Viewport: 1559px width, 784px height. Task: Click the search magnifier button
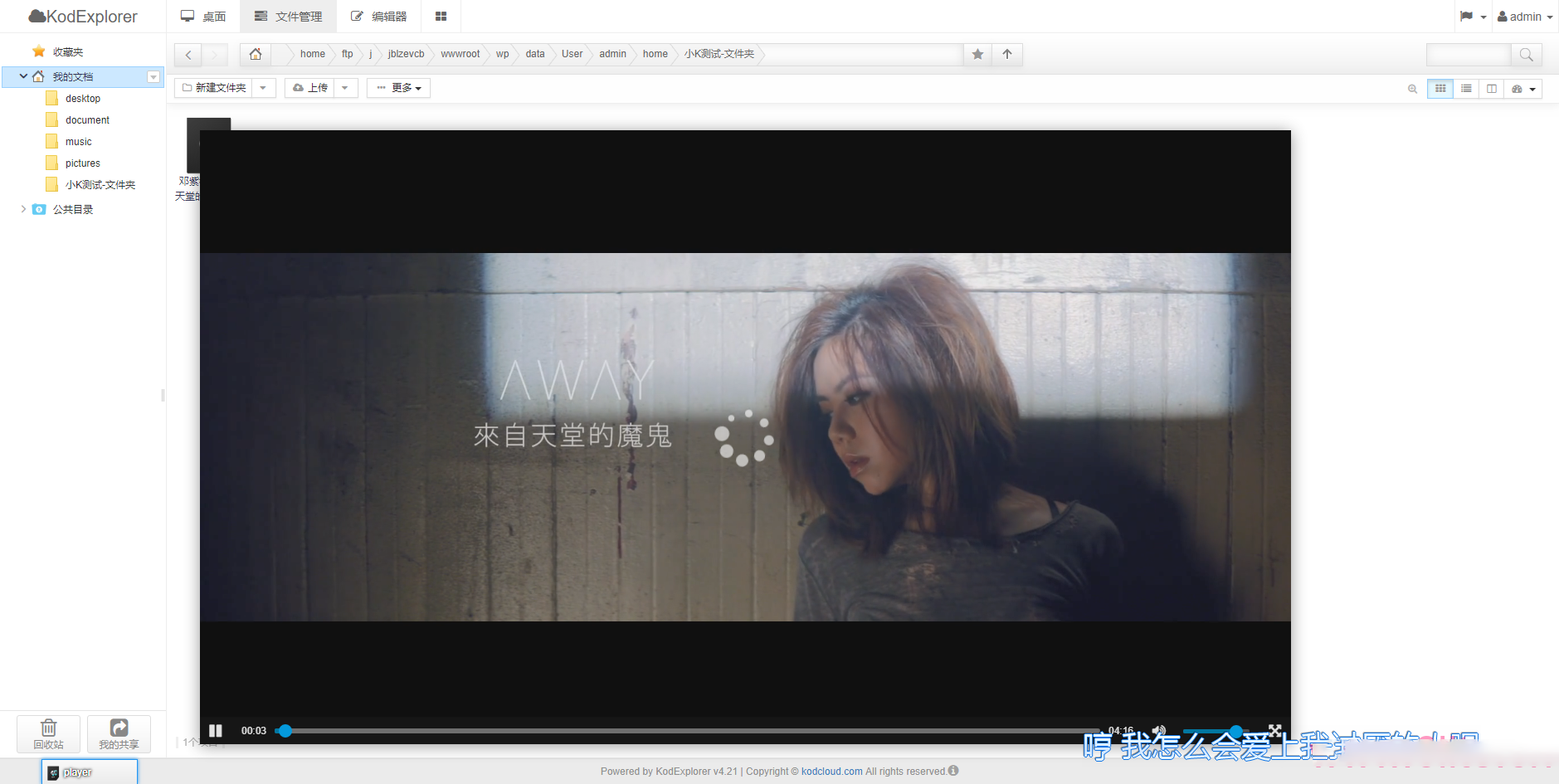click(x=1526, y=55)
